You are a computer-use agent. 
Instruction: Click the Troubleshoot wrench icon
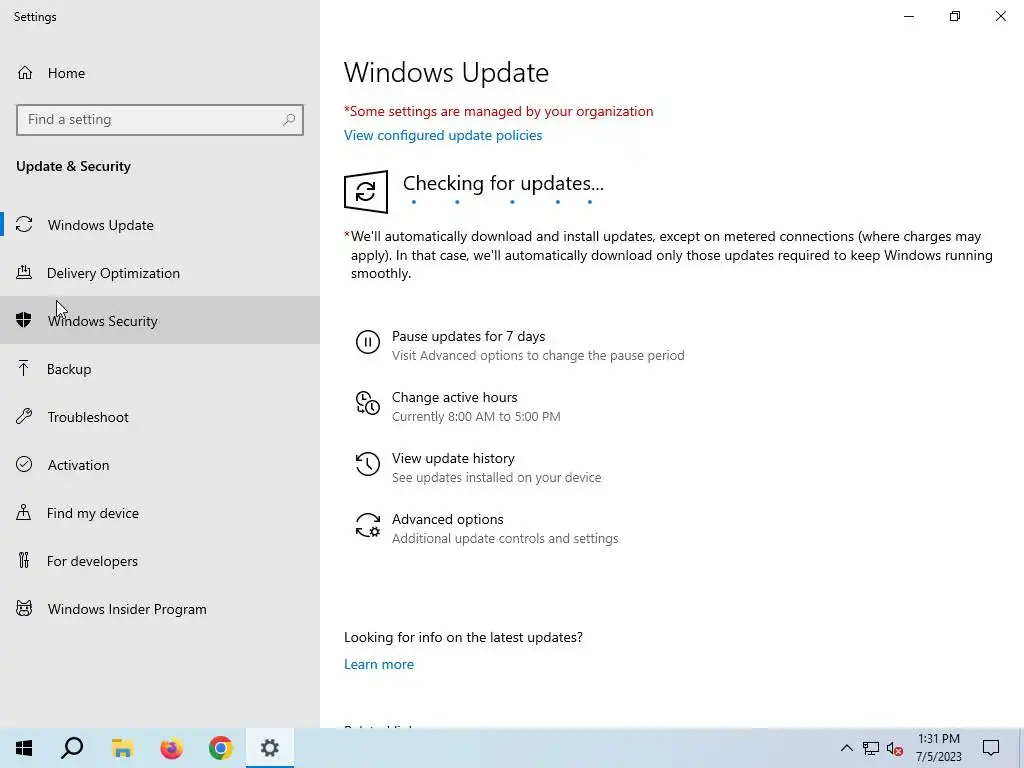tap(24, 417)
